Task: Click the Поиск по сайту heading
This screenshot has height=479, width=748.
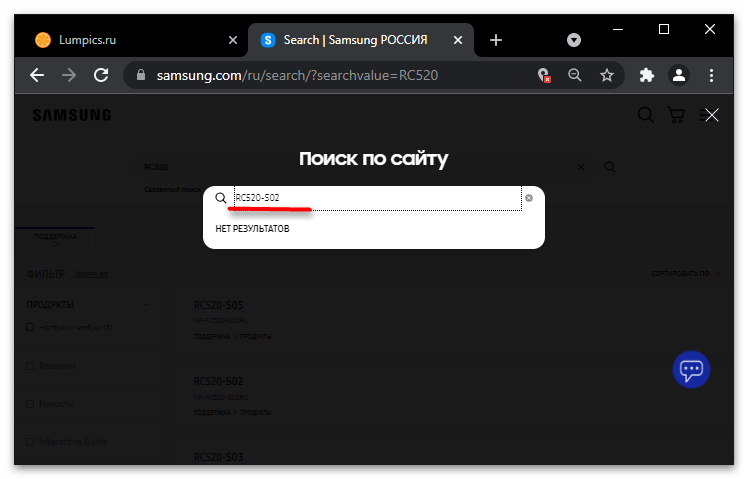Action: pyautogui.click(x=374, y=159)
